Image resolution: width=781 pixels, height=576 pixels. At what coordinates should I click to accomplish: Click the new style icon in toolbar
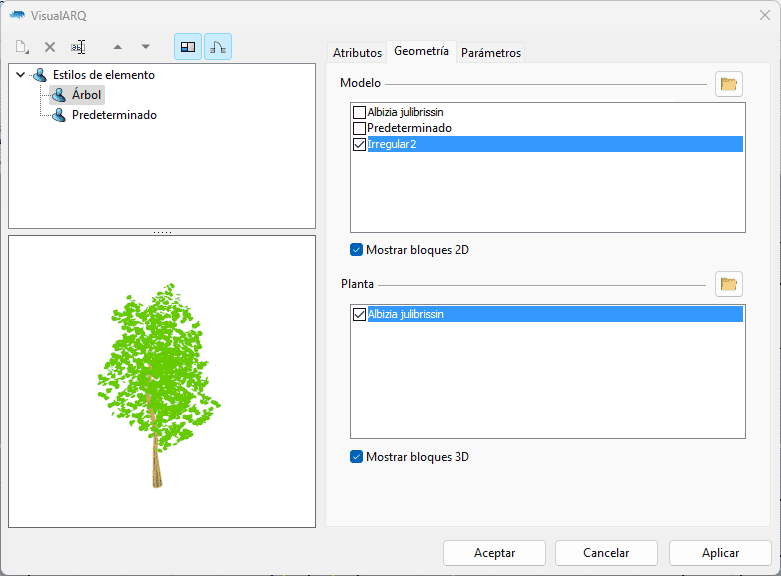point(22,47)
